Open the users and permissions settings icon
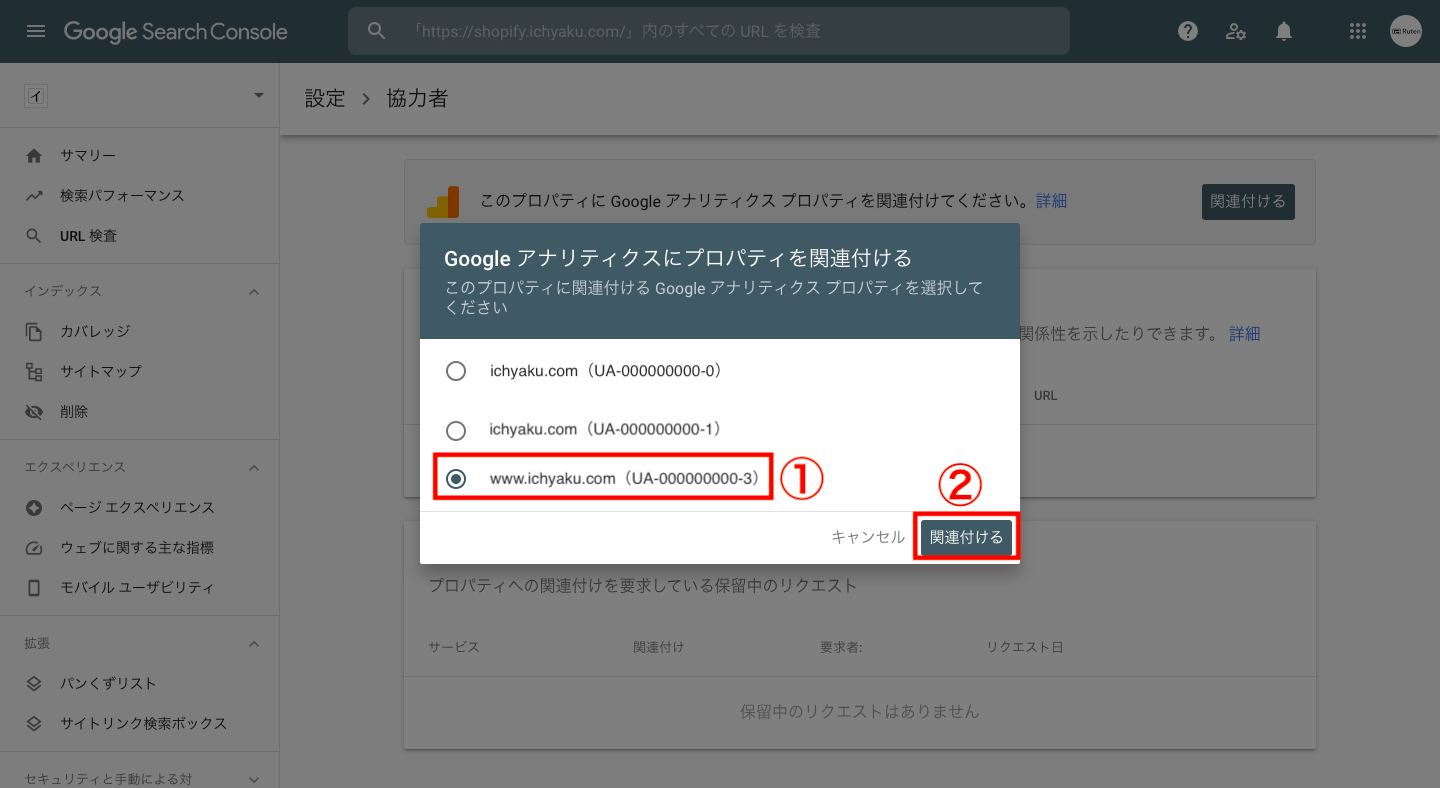 [x=1236, y=31]
